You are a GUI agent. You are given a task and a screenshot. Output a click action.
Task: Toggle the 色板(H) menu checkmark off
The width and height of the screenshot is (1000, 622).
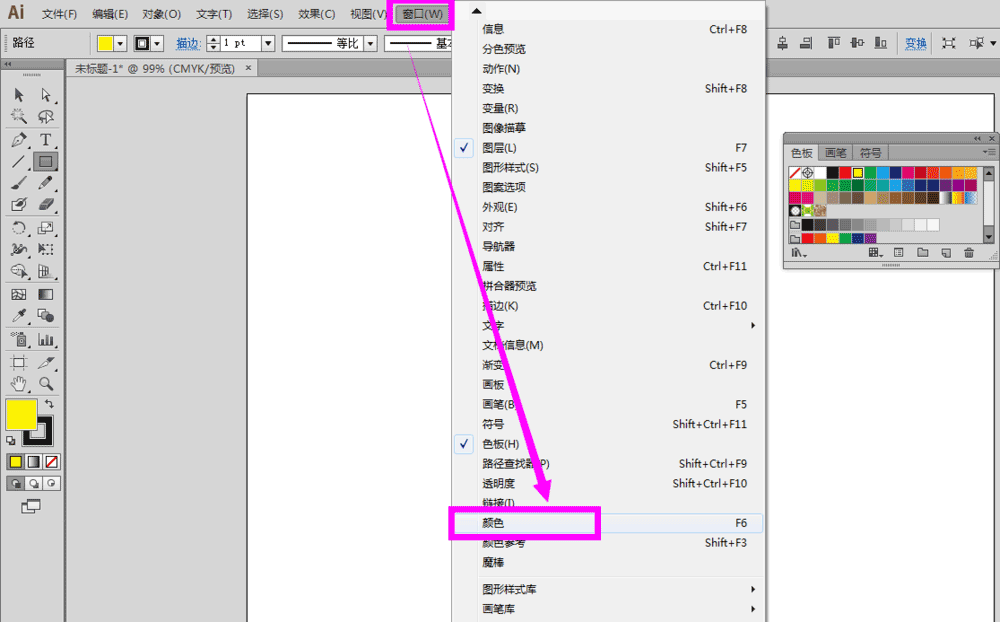[463, 443]
